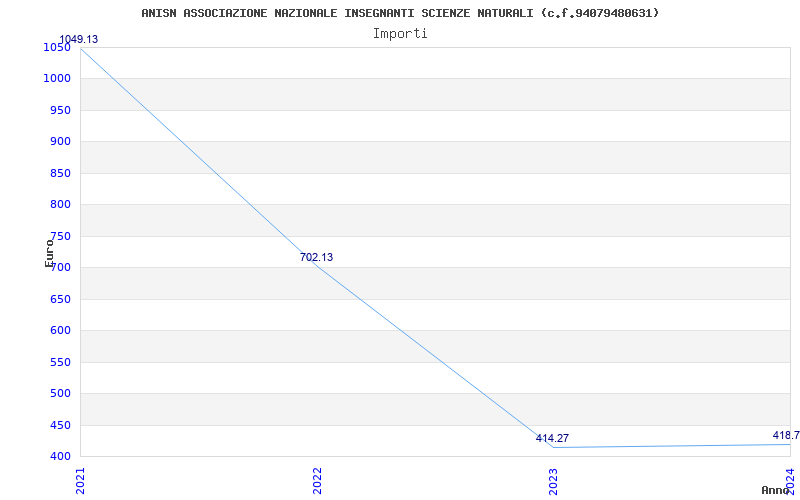The height and width of the screenshot is (500, 800).
Task: Click the 2022 x-axis label
Action: pos(317,481)
